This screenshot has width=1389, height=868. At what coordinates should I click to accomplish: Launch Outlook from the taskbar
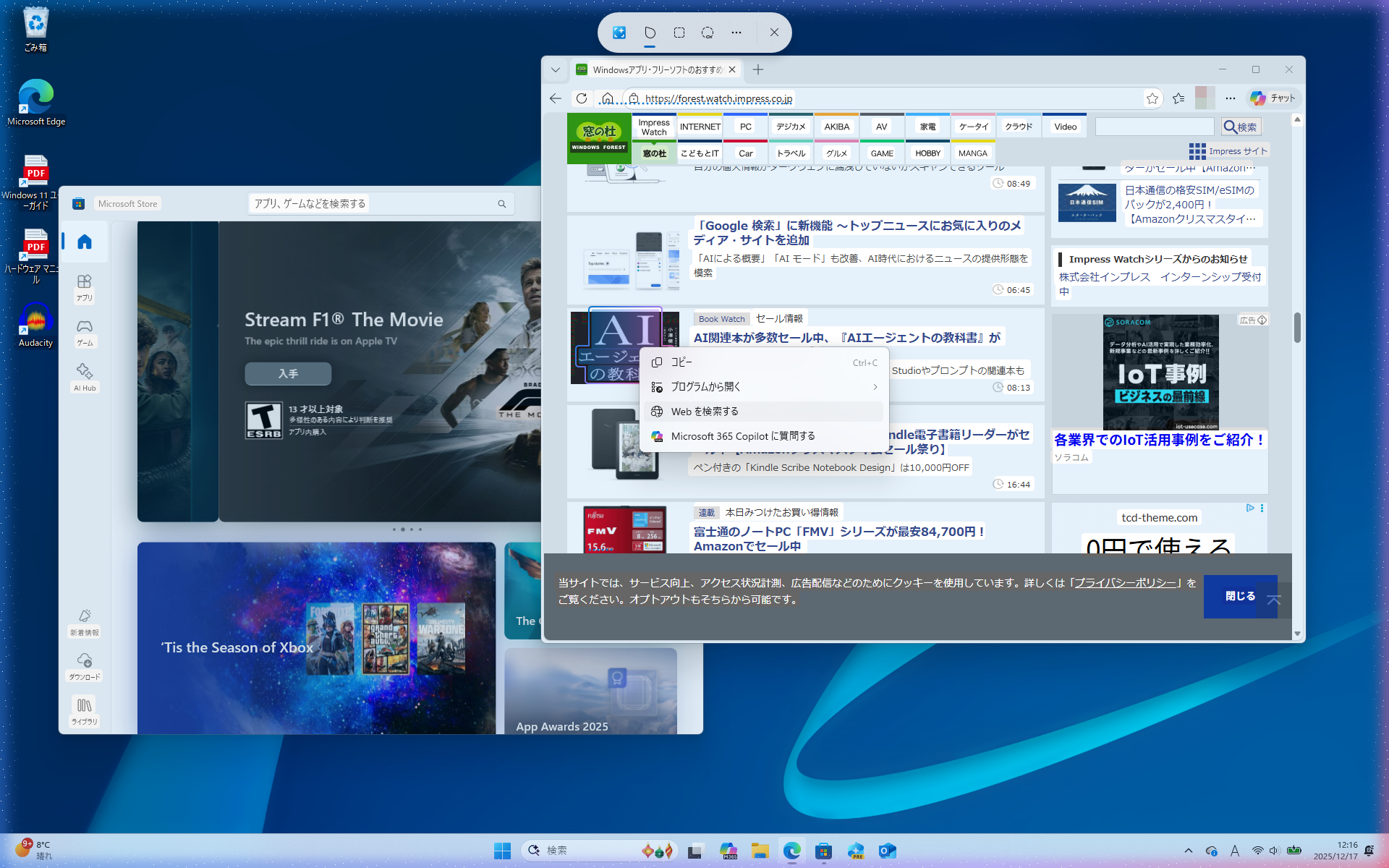[888, 851]
